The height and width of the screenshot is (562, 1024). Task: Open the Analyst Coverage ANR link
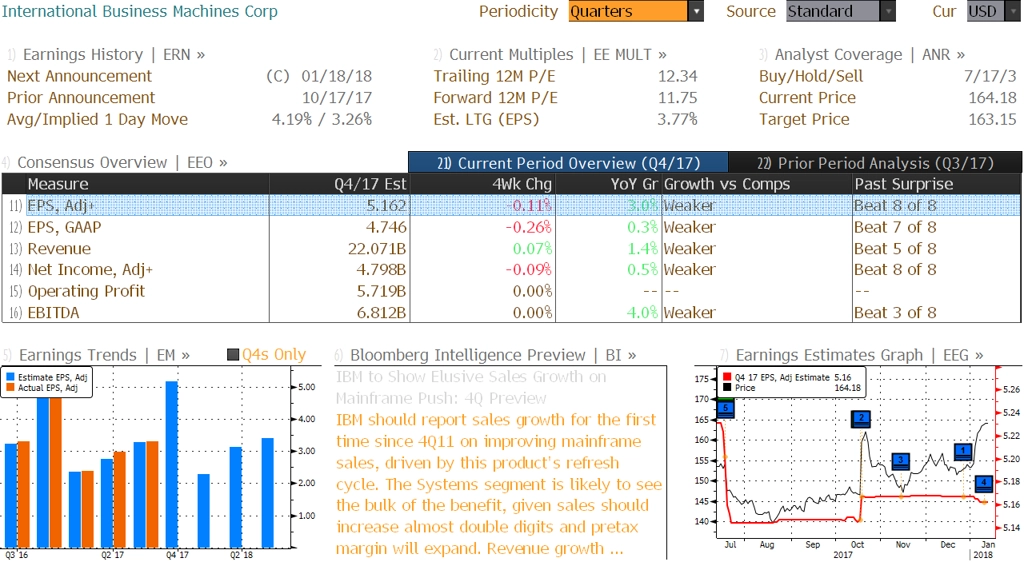[869, 55]
